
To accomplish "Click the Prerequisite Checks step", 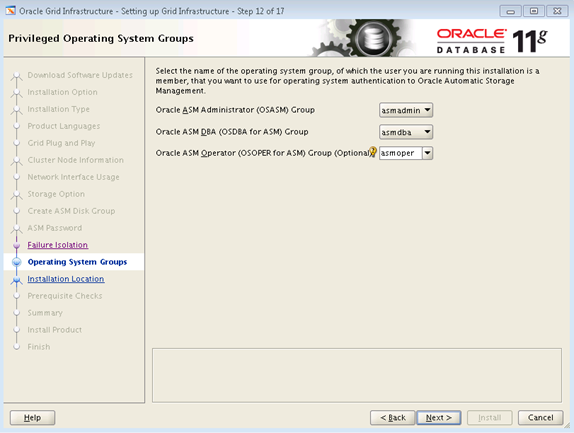I will (x=65, y=296).
